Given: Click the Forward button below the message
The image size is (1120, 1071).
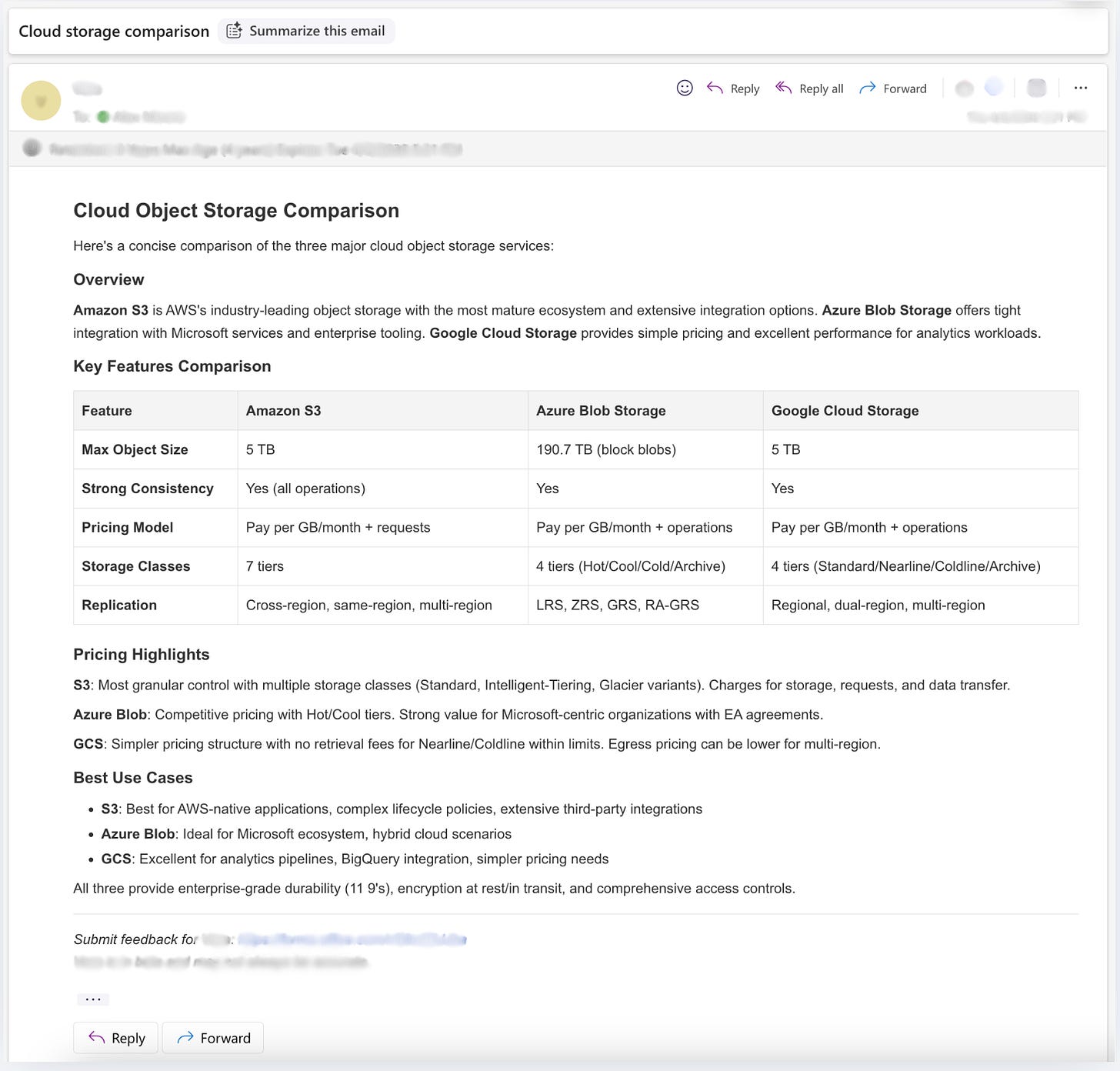Looking at the screenshot, I should [213, 1038].
